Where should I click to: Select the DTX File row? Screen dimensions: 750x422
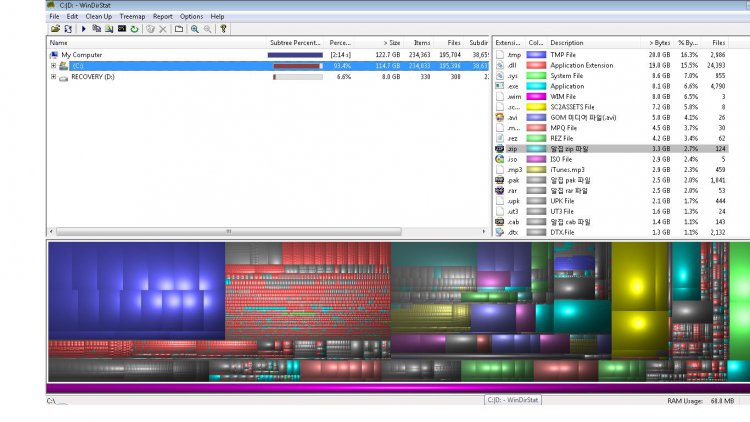(611, 232)
